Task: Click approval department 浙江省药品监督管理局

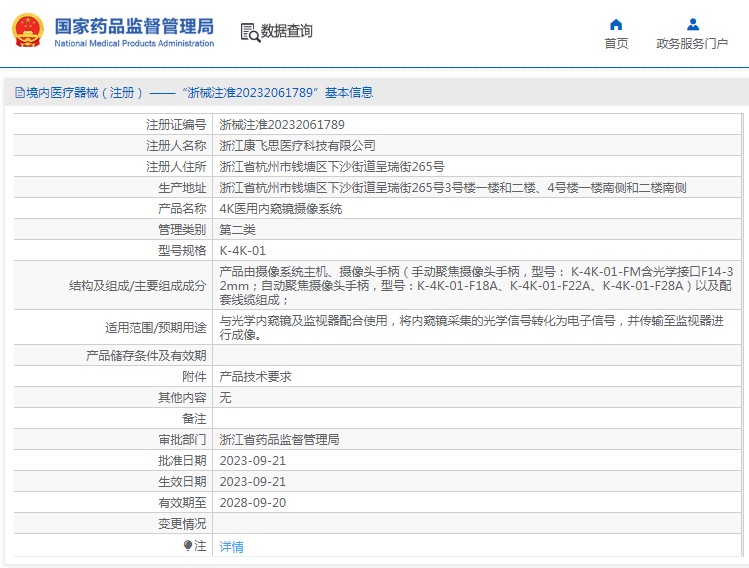Action: tap(279, 440)
